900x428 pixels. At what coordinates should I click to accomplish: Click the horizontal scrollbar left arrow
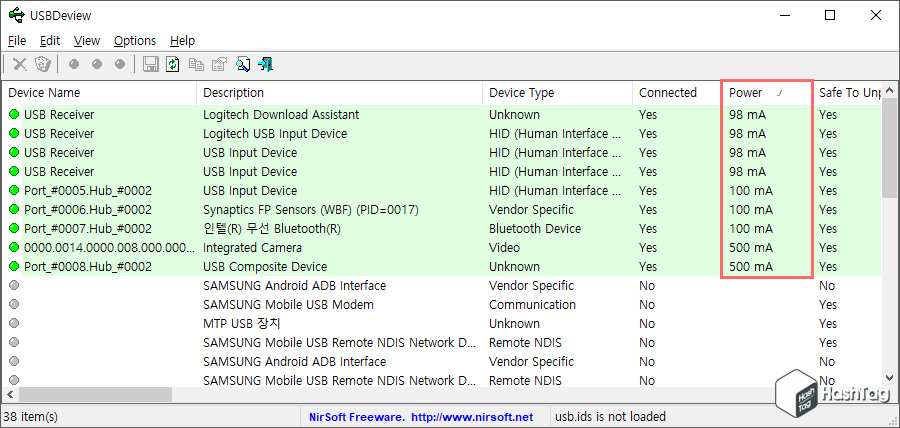(x=10, y=394)
